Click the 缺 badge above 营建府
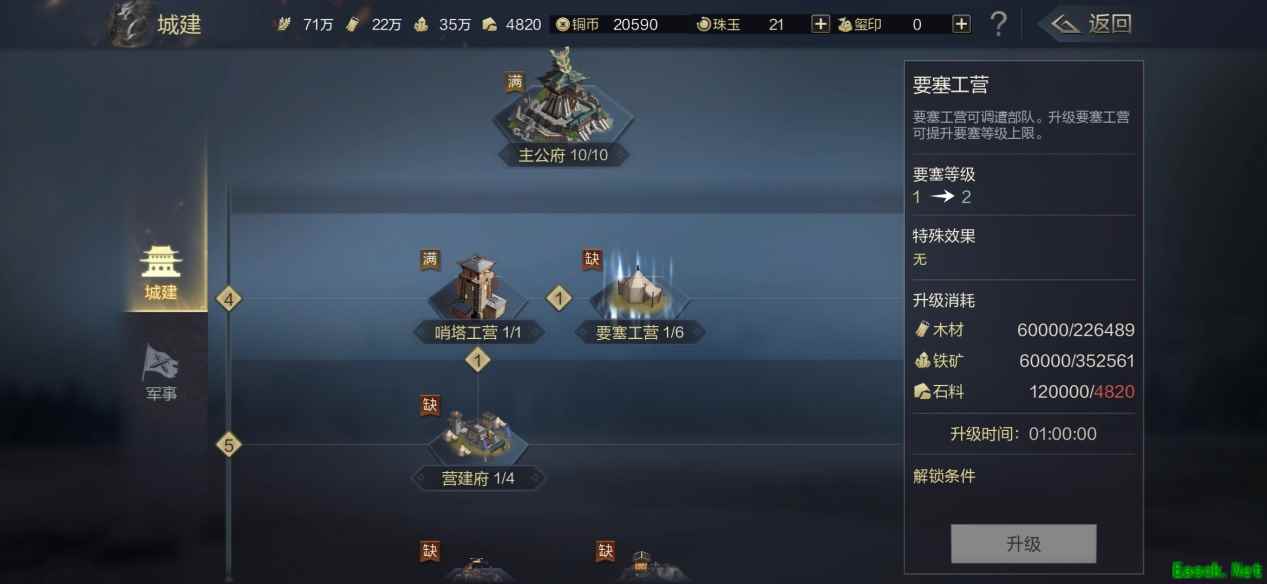1267x584 pixels. pos(430,405)
